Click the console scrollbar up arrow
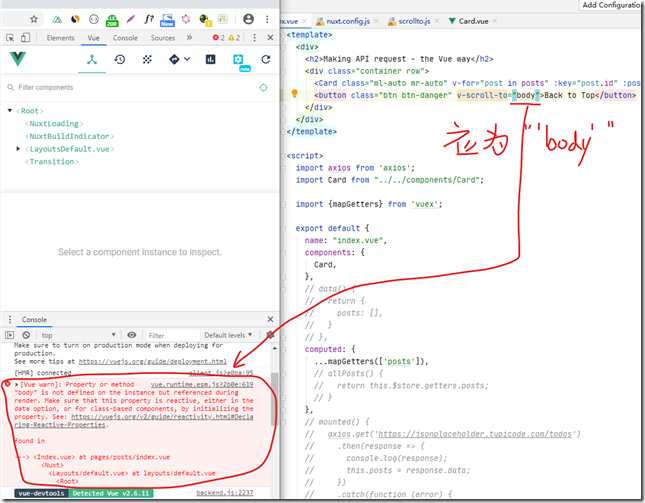The image size is (645, 503). [x=274, y=348]
